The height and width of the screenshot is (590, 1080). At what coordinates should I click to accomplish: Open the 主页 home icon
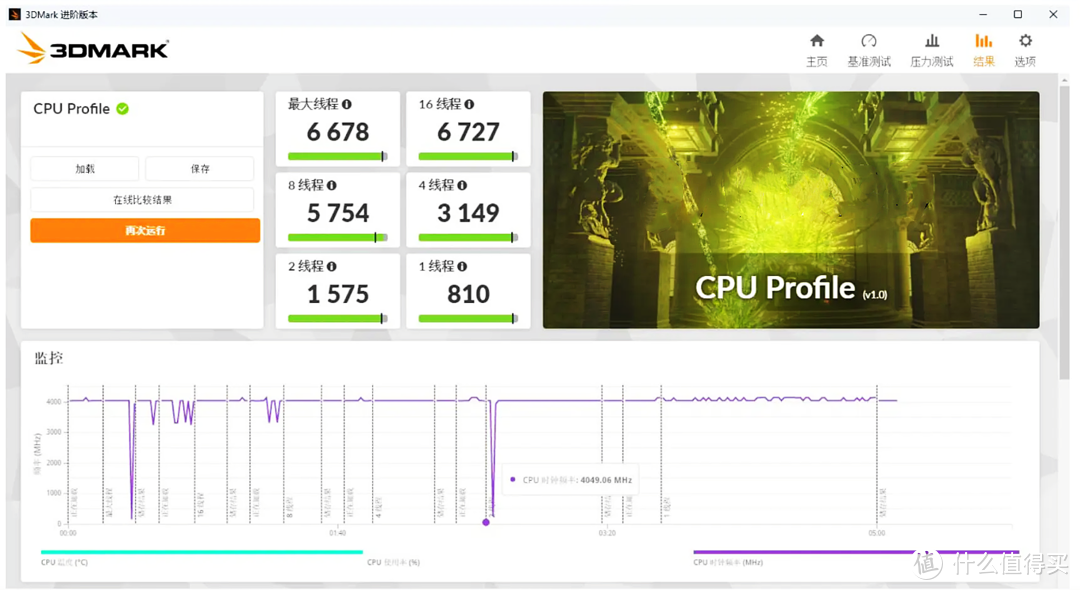tap(817, 41)
